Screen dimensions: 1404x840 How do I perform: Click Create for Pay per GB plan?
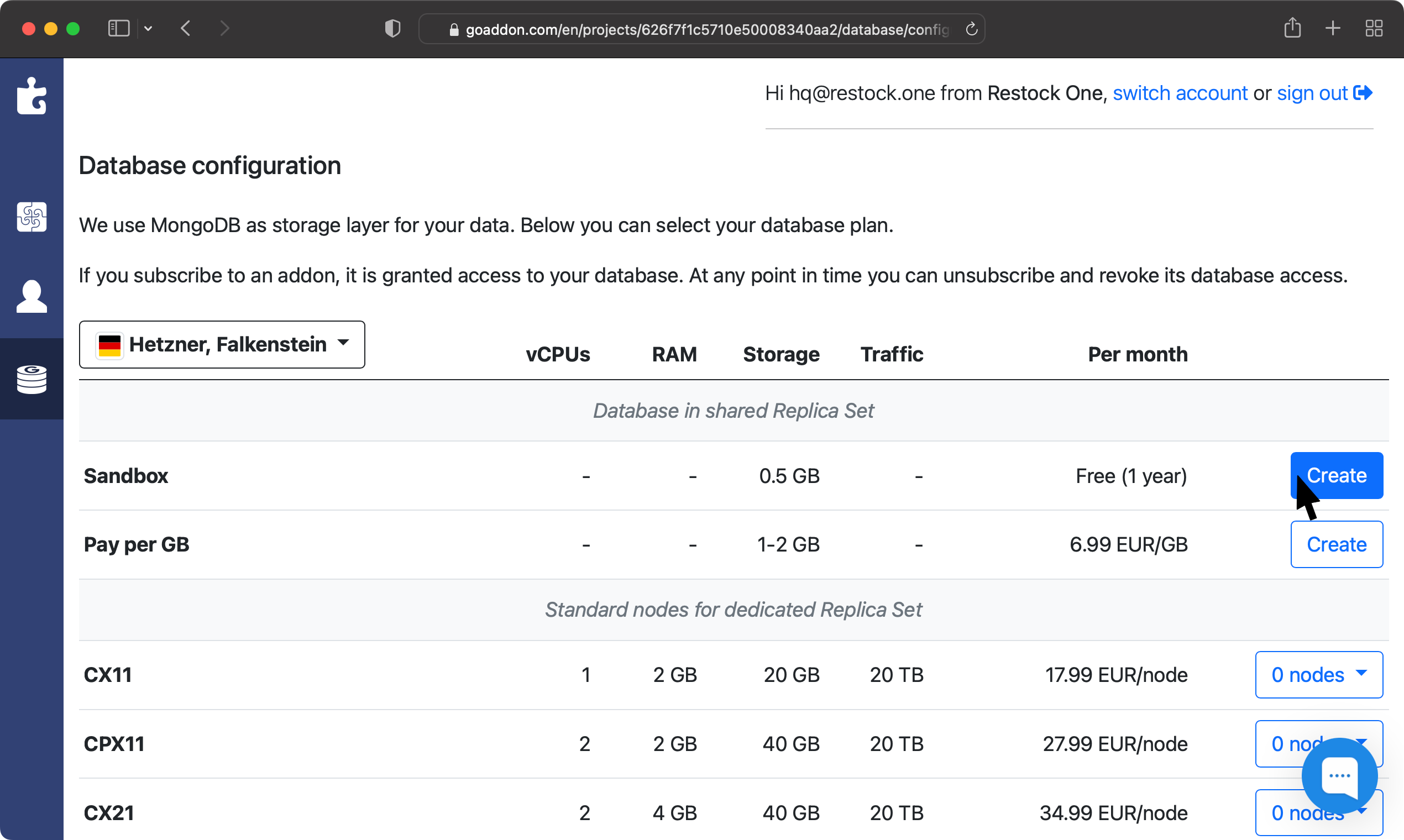pos(1336,544)
